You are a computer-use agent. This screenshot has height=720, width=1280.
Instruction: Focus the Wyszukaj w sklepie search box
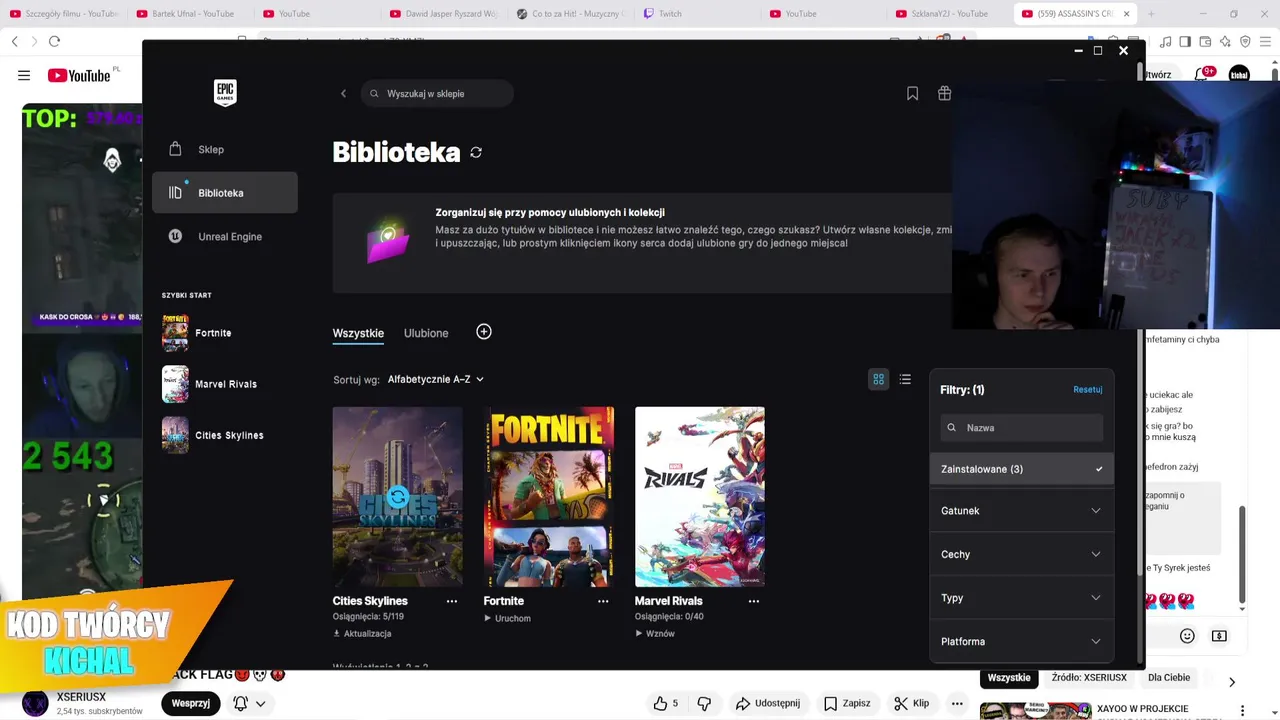coord(437,93)
